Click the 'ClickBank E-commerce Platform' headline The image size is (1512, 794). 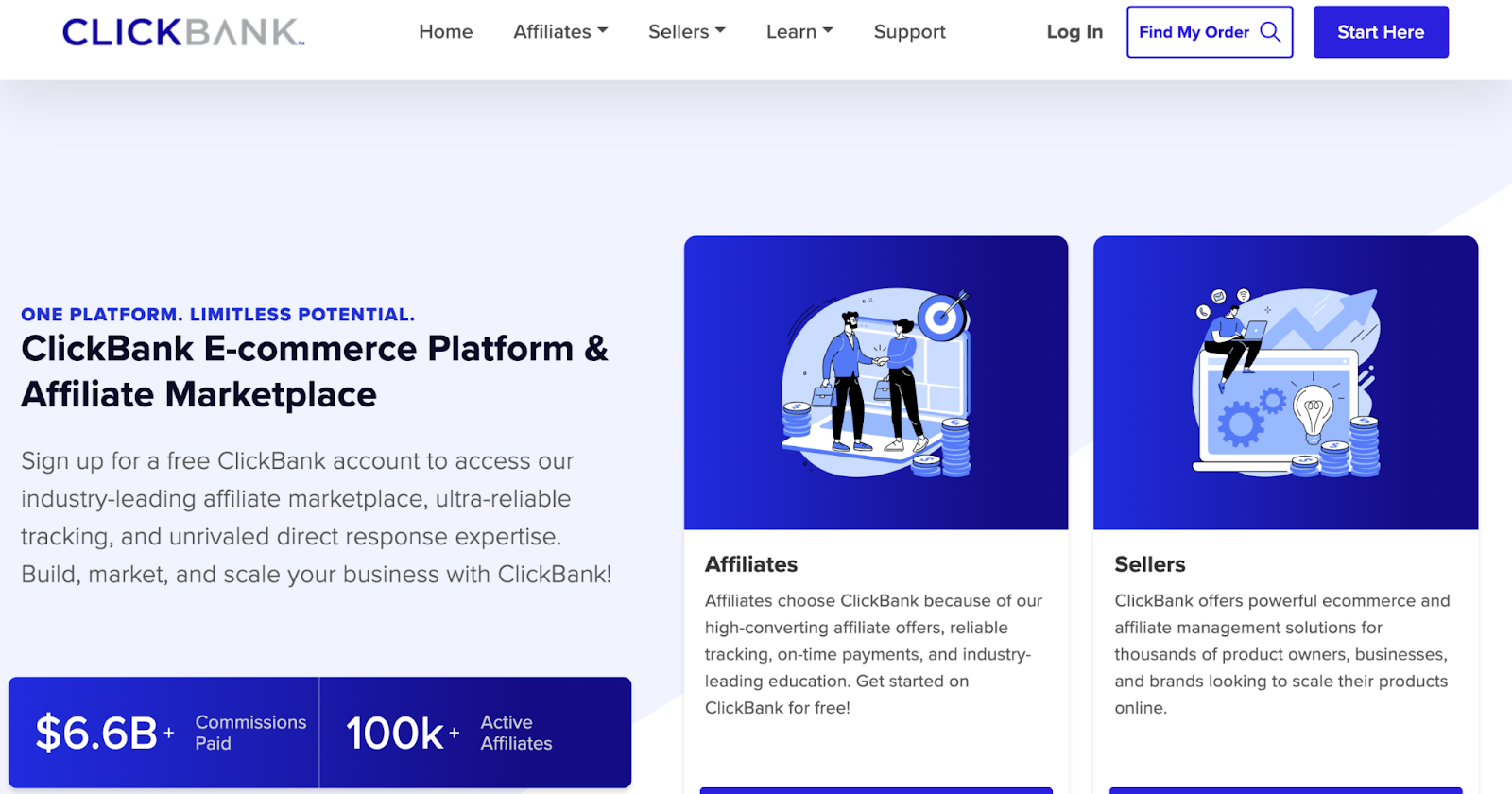(x=315, y=371)
